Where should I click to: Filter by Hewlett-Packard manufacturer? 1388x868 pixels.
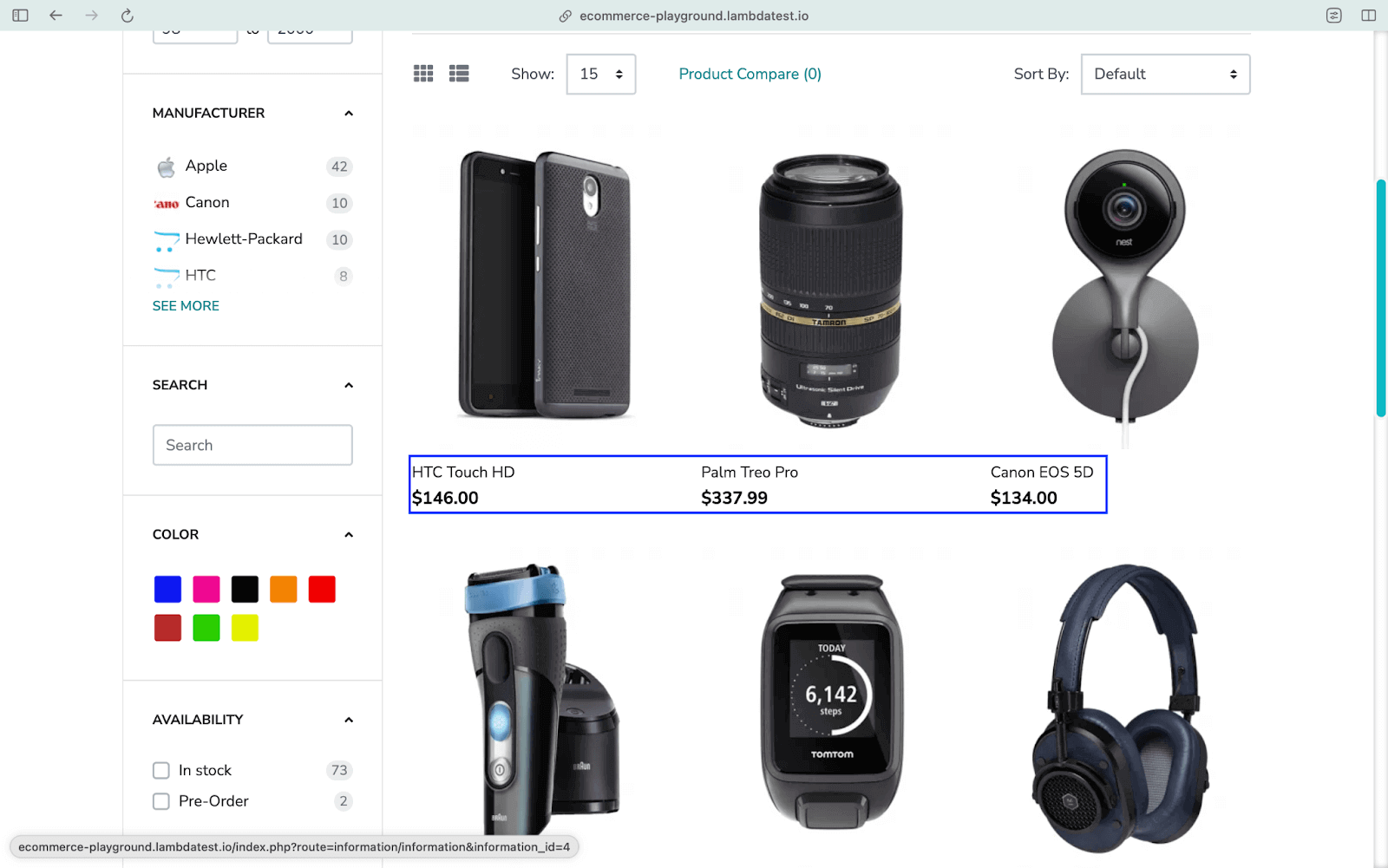coord(244,238)
